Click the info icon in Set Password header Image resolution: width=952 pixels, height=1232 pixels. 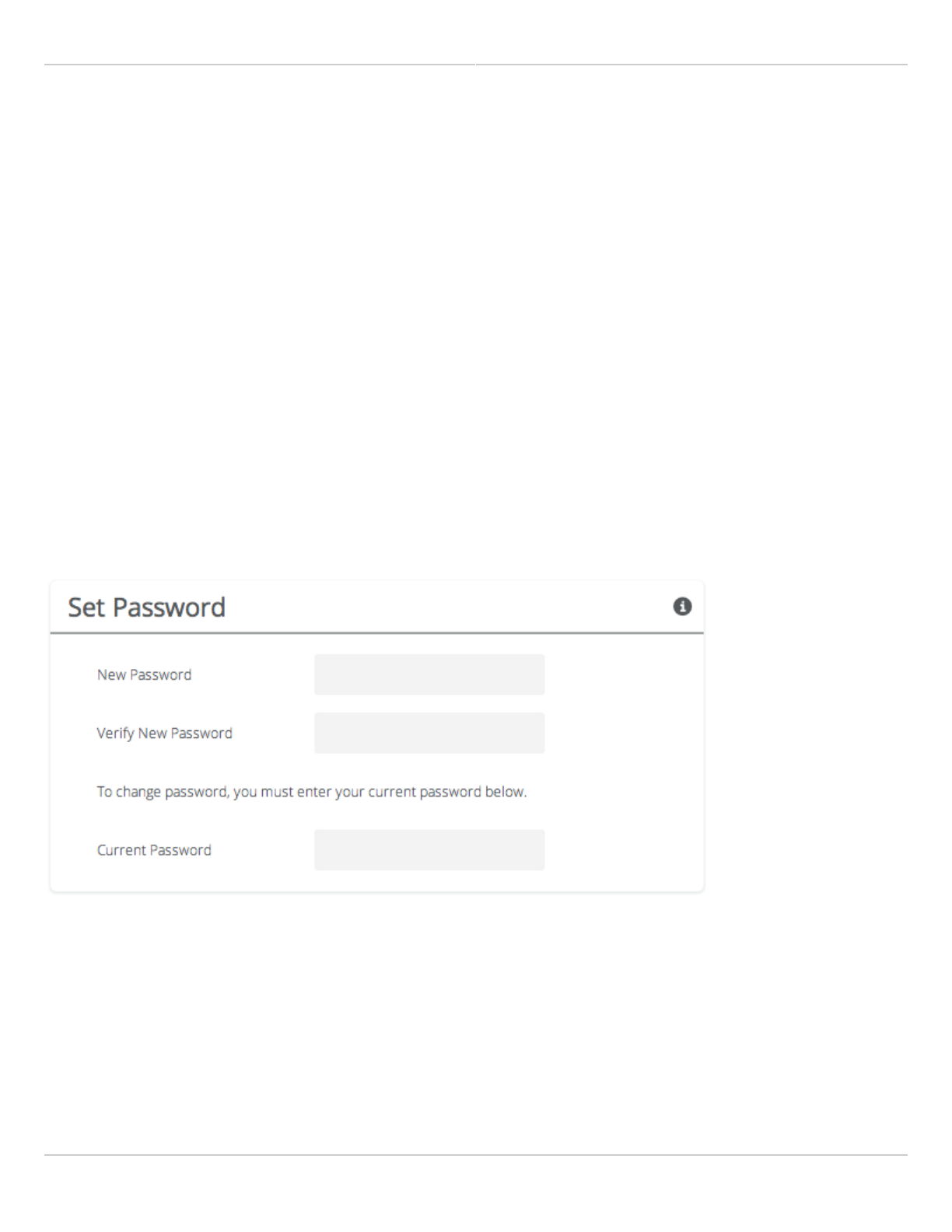coord(682,607)
